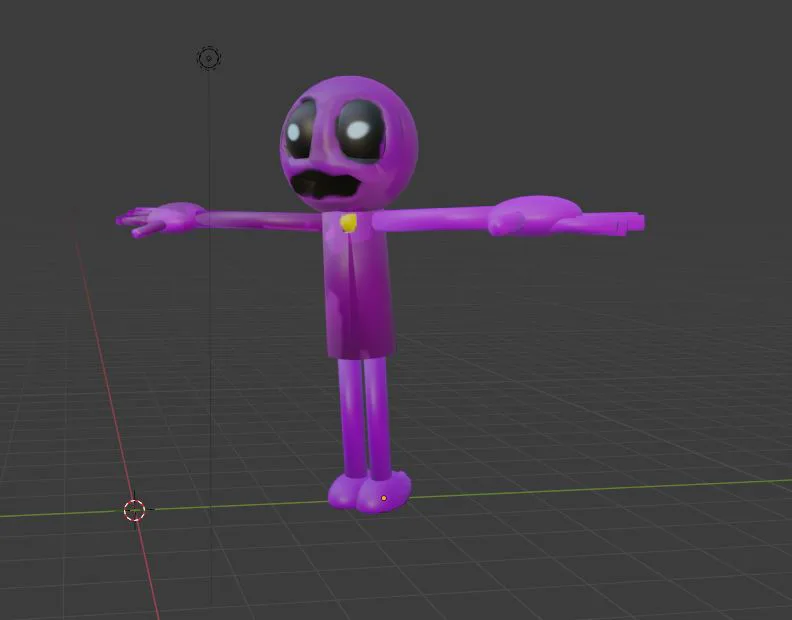Select the purple character's round head
This screenshot has width=792, height=620.
pos(349,144)
